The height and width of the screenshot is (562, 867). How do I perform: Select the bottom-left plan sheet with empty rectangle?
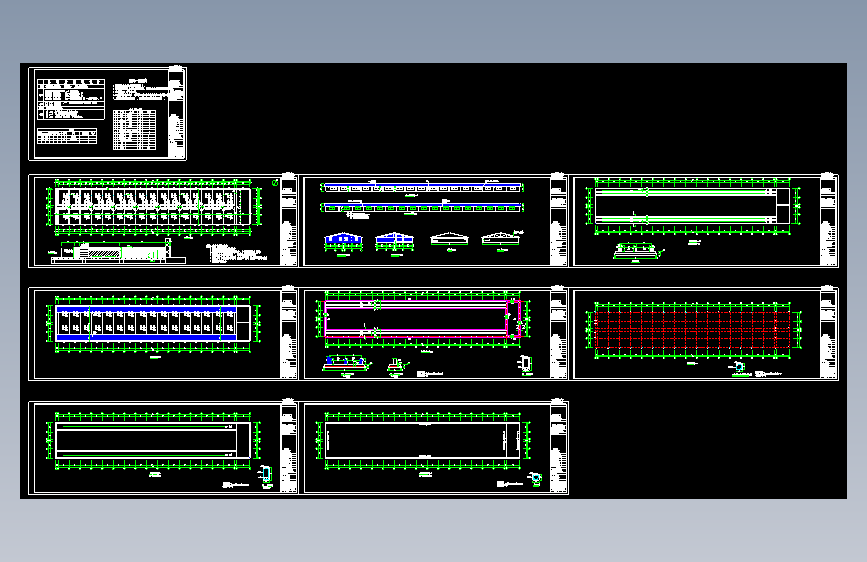click(x=163, y=448)
